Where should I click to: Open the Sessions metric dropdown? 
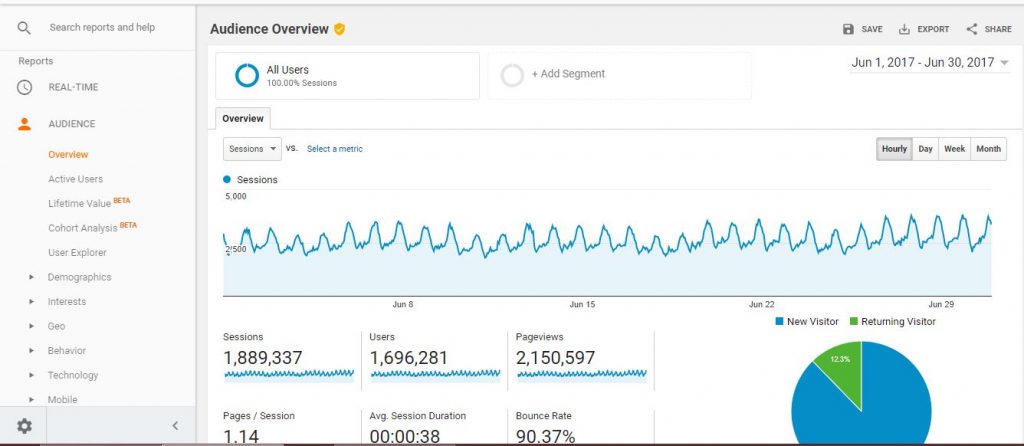click(252, 149)
